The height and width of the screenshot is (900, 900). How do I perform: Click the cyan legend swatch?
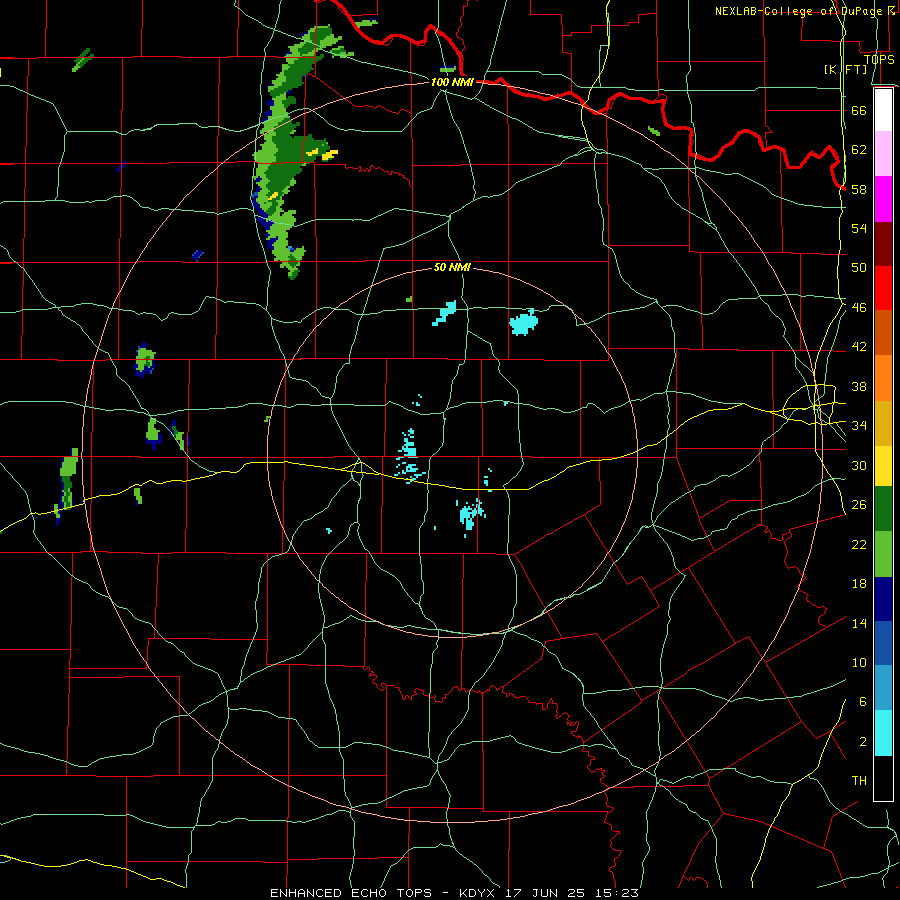pyautogui.click(x=883, y=733)
